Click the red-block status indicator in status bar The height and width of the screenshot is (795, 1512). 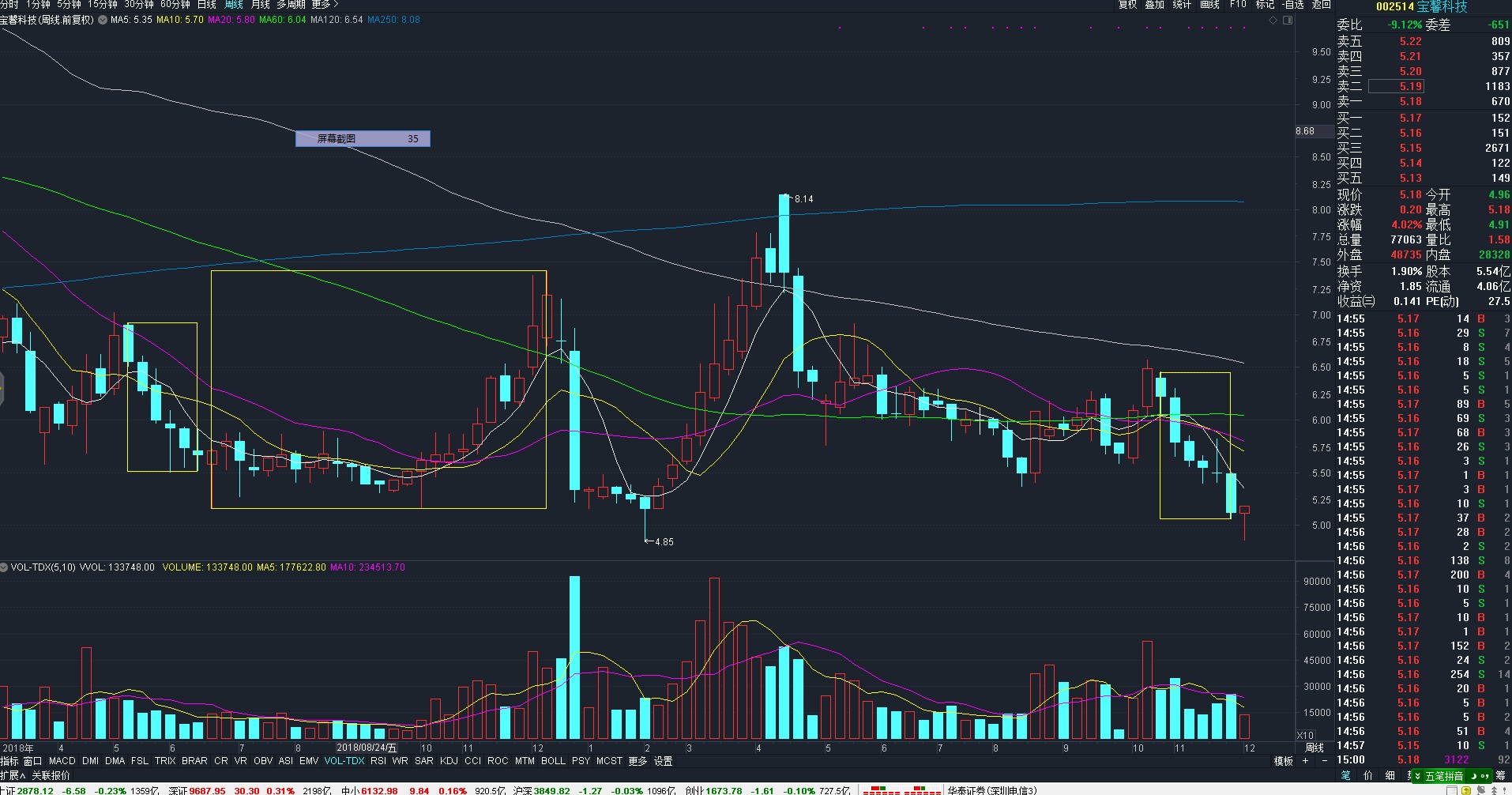[x=901, y=790]
